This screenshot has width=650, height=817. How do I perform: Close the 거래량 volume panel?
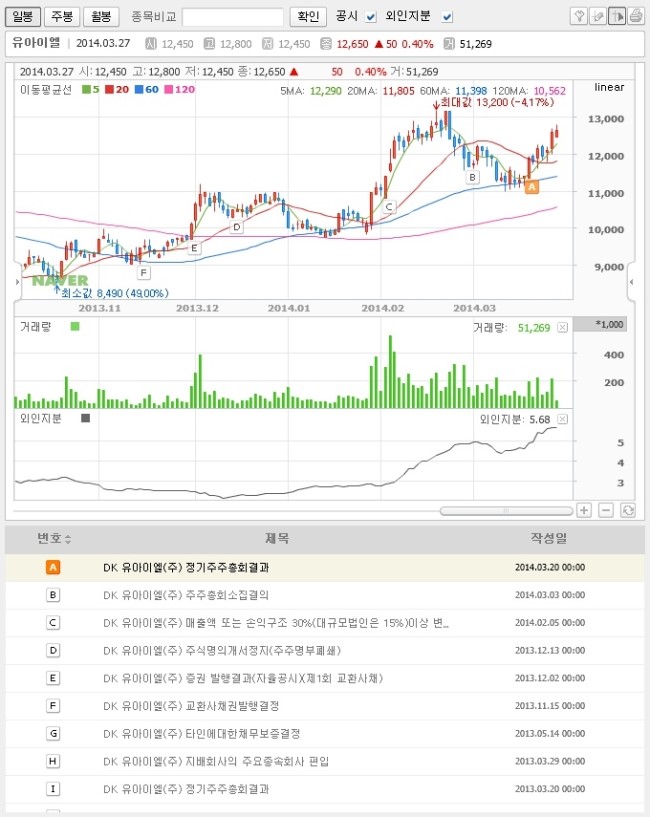pyautogui.click(x=562, y=327)
